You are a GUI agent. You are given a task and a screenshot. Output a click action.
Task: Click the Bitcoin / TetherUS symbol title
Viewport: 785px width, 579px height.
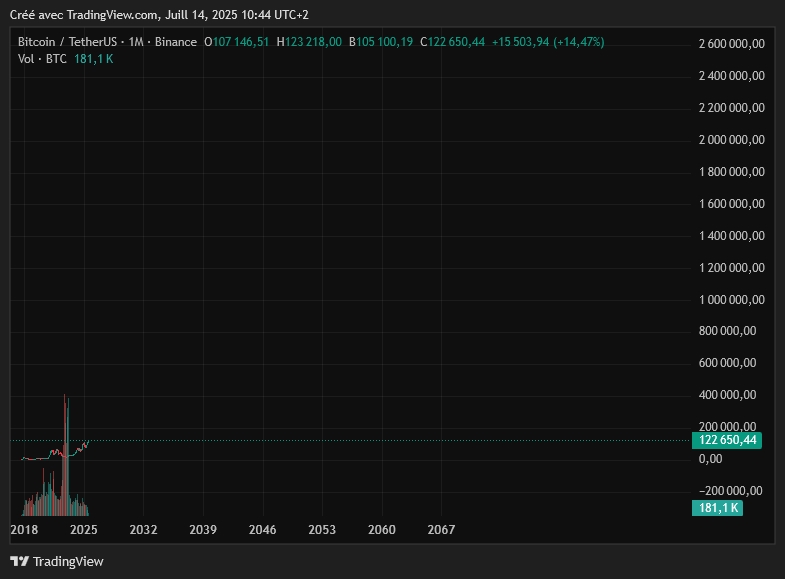click(67, 42)
